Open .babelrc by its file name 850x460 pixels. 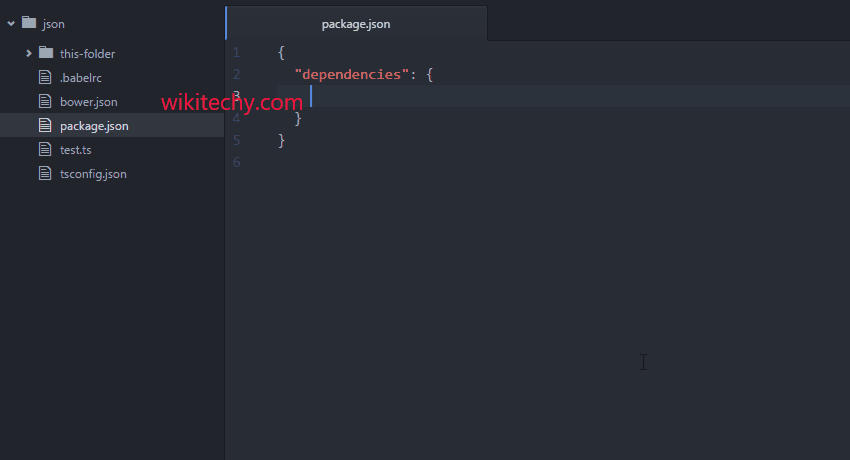82,77
